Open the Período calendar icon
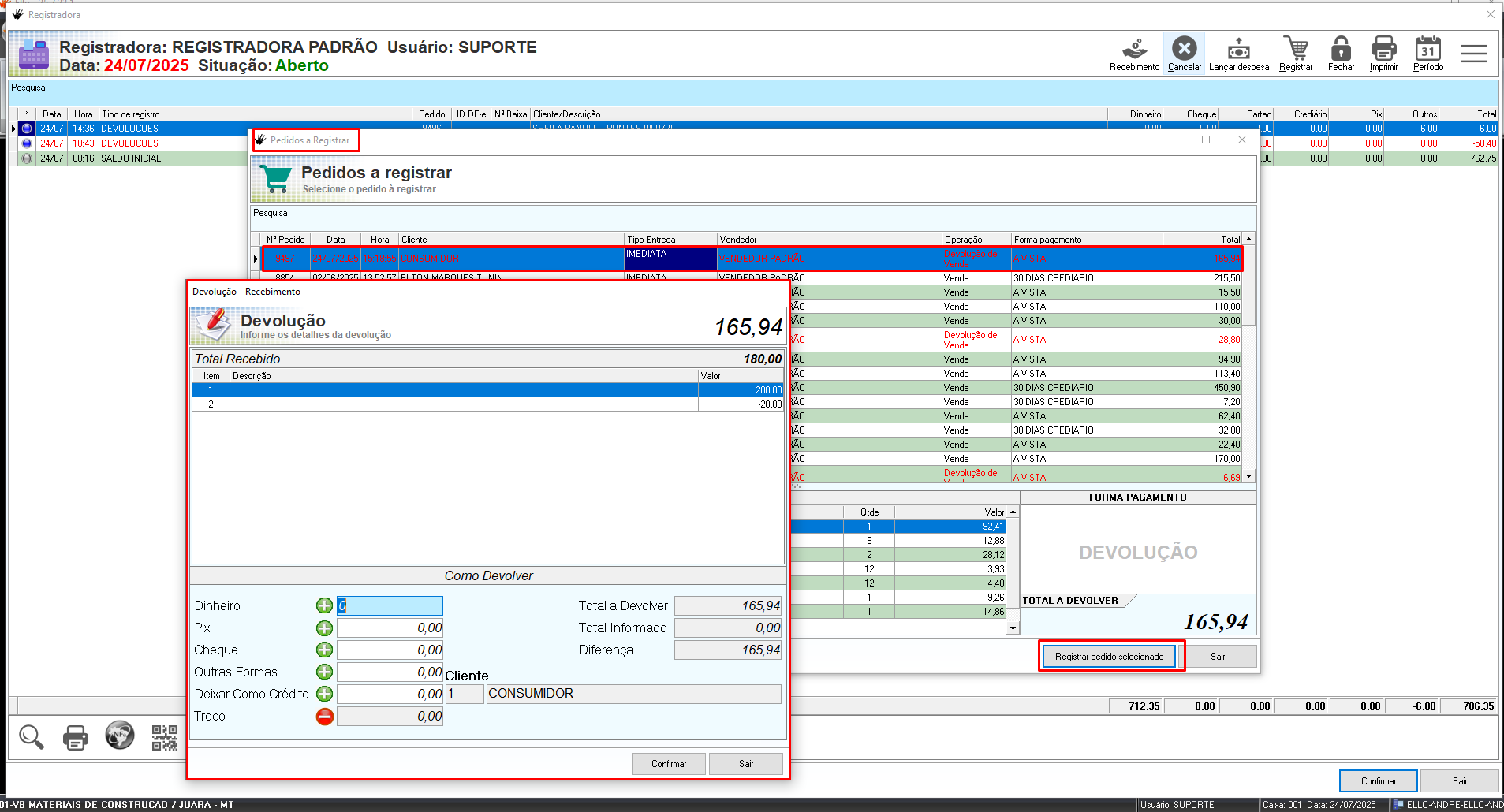Viewport: 1504px width, 812px height. [x=1427, y=54]
